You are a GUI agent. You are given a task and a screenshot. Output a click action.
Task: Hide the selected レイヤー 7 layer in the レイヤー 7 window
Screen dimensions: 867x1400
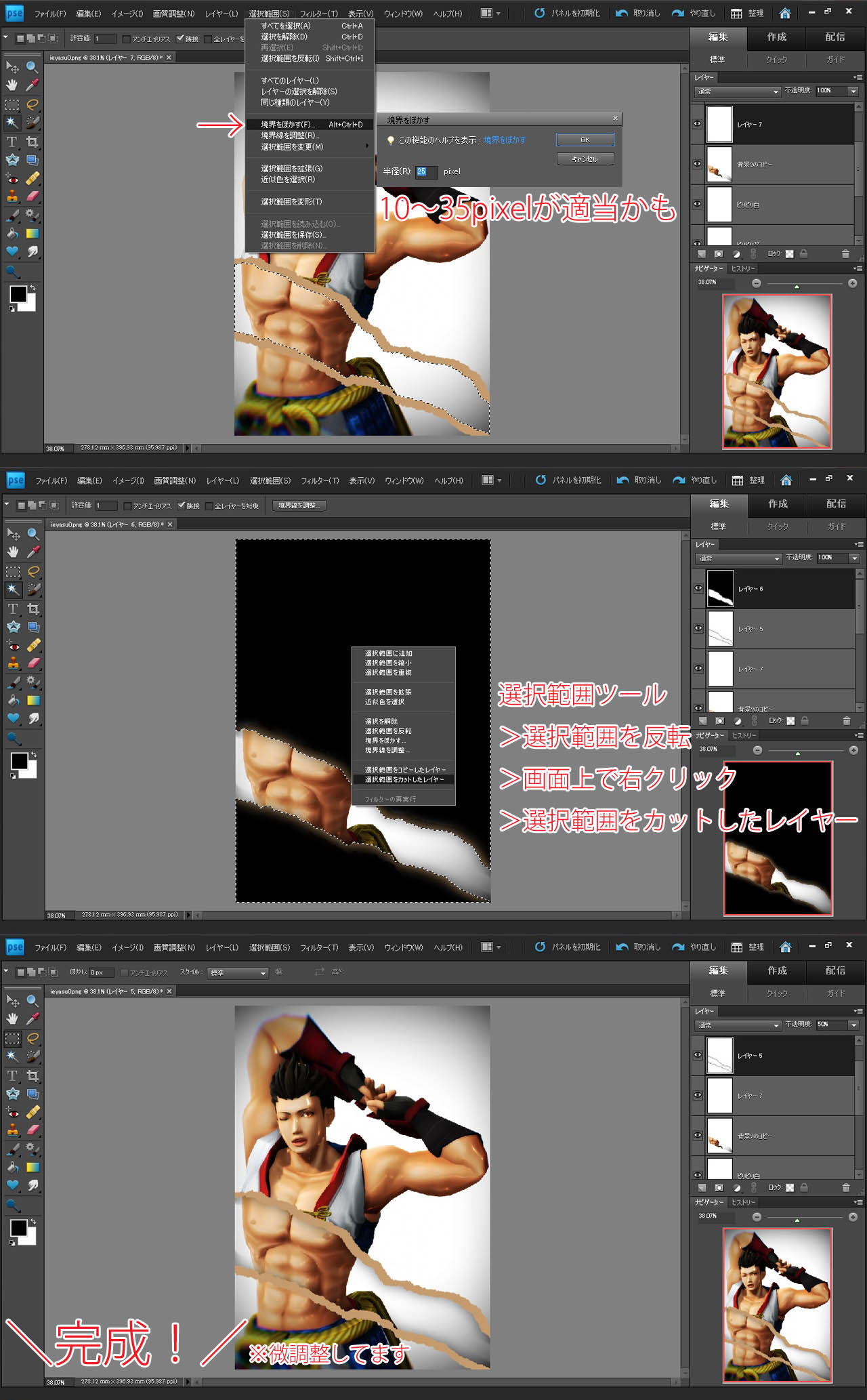tap(697, 124)
